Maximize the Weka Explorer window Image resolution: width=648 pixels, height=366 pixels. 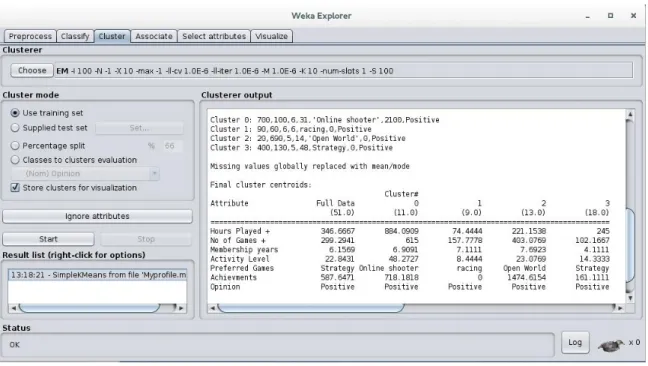610,16
